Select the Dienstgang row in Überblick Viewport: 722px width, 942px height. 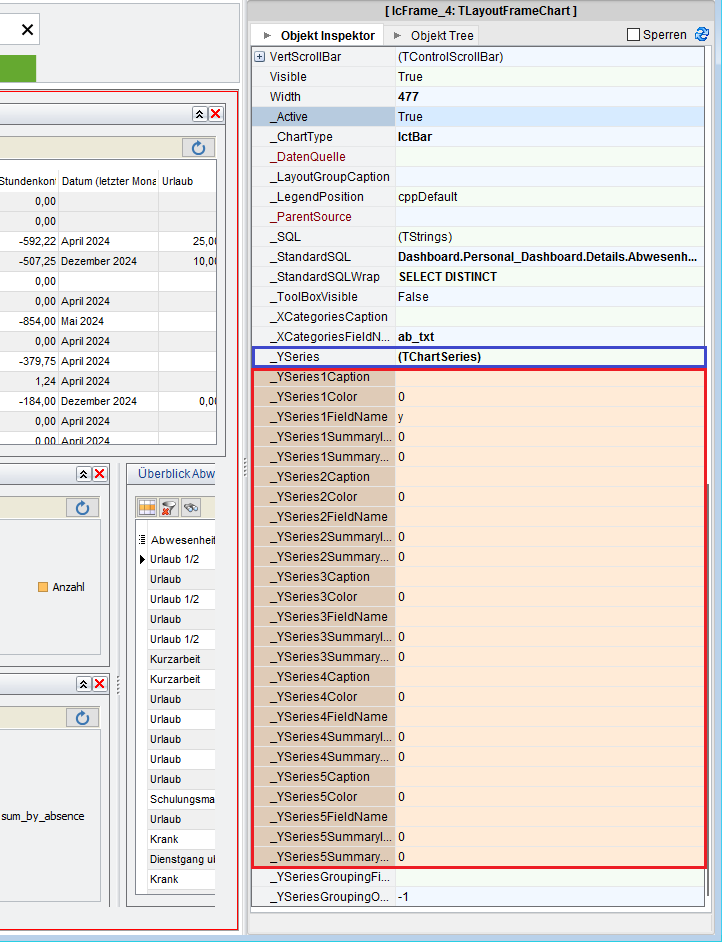[181, 859]
